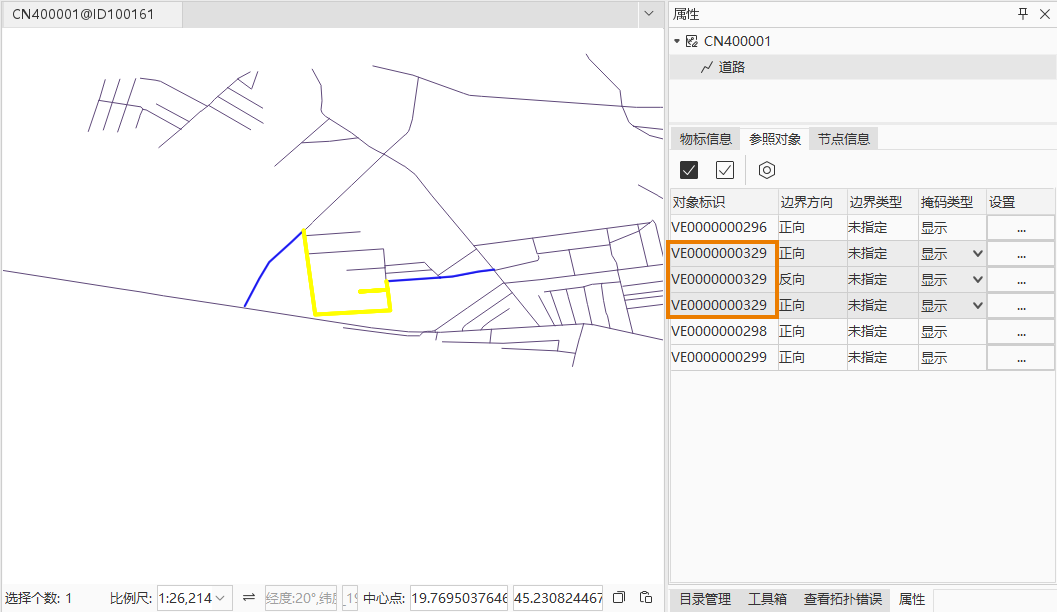Image resolution: width=1057 pixels, height=612 pixels.
Task: Click the settings button for VE0000000299 row
Action: [1020, 358]
